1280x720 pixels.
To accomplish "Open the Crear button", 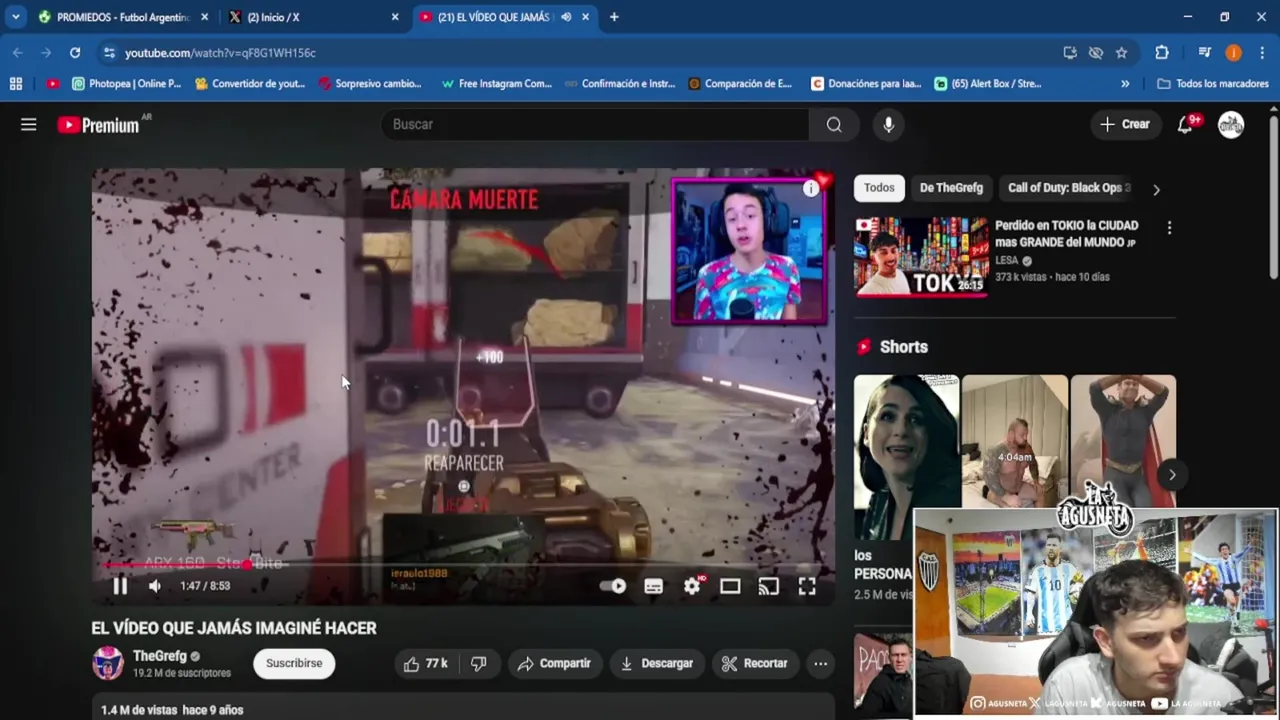I will (1125, 124).
